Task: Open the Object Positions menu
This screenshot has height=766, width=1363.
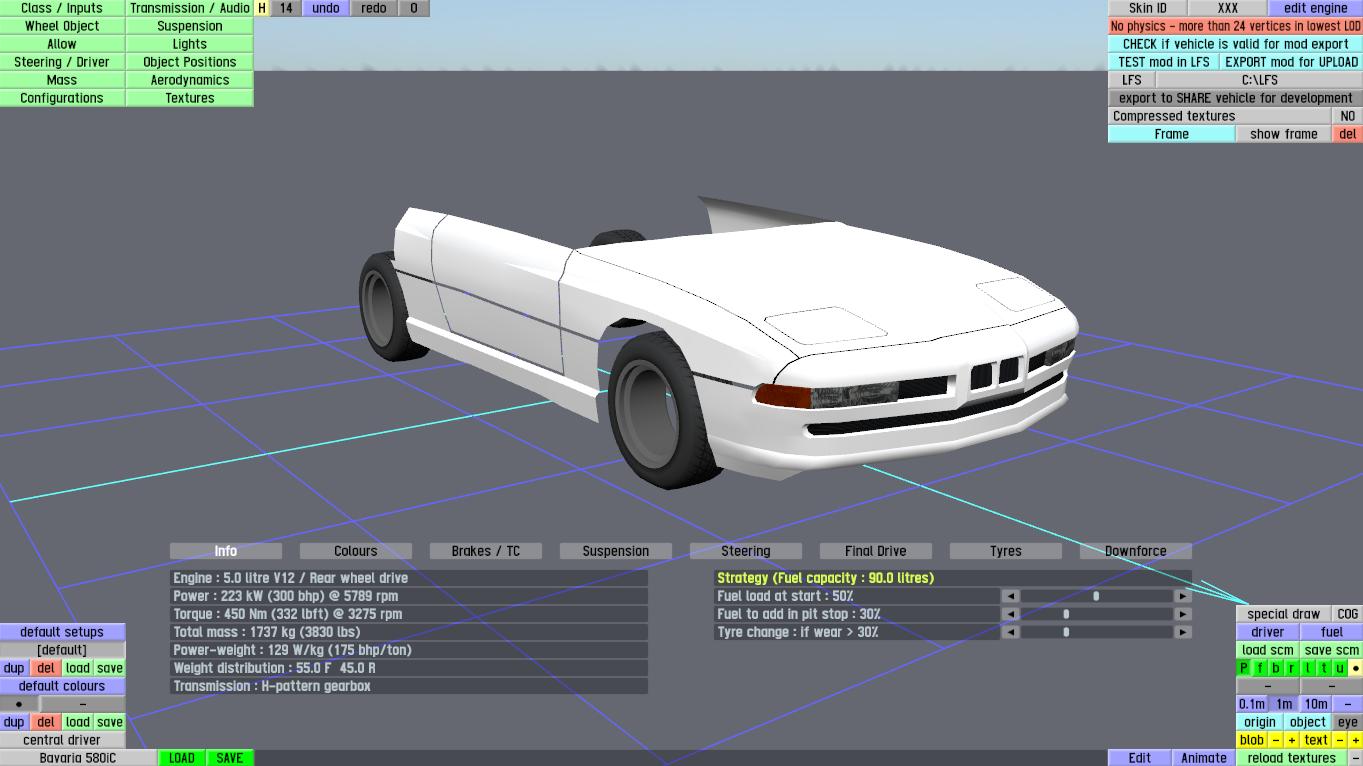Action: (190, 62)
